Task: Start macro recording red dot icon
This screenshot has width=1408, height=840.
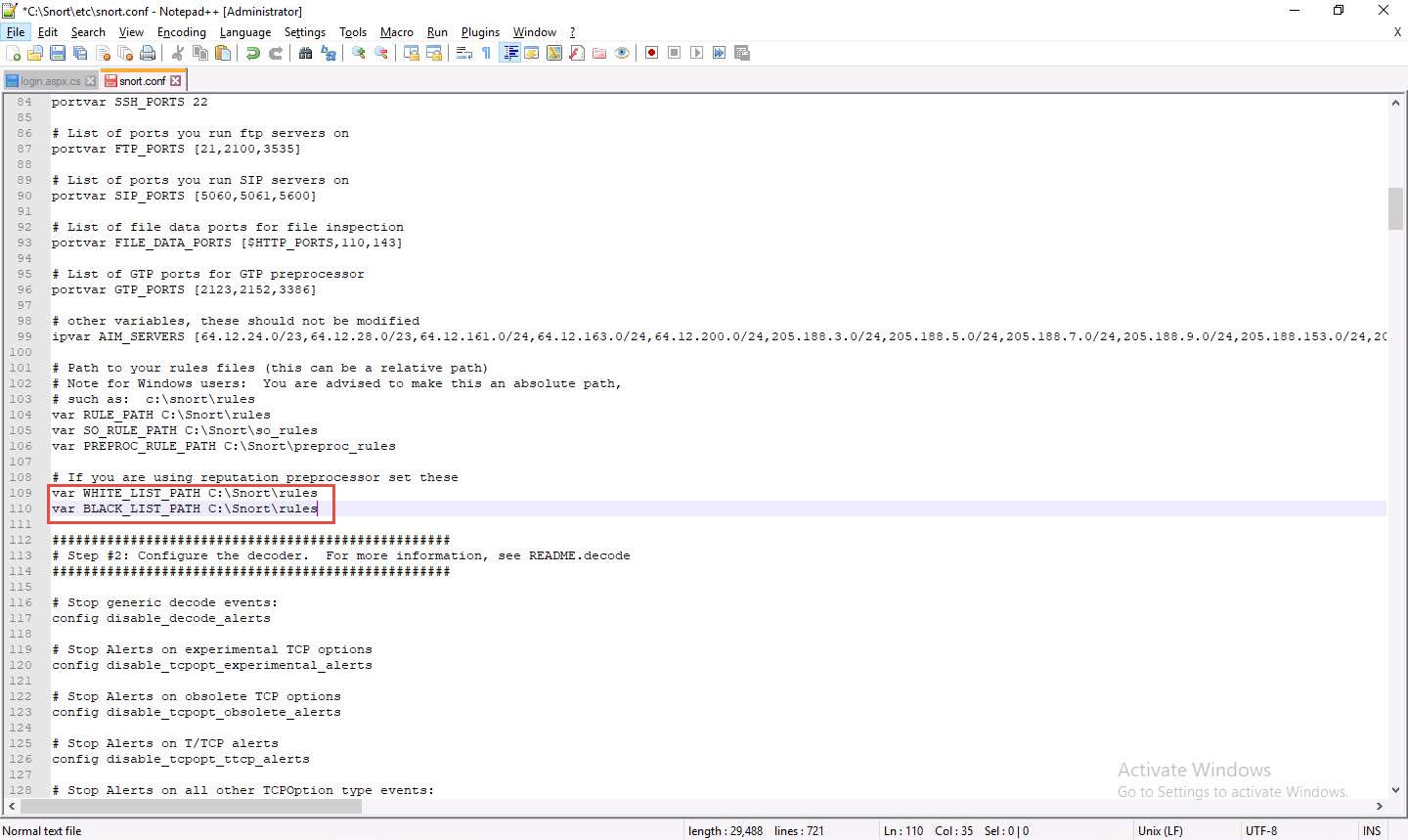Action: (x=651, y=53)
